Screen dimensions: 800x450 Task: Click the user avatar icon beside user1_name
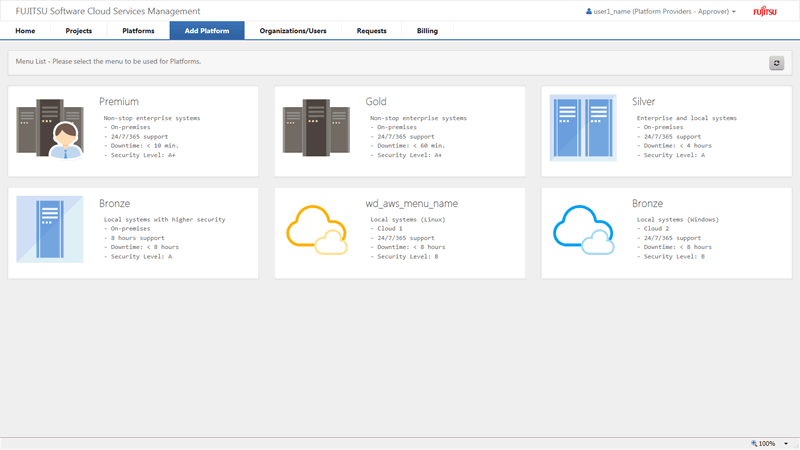coord(589,11)
